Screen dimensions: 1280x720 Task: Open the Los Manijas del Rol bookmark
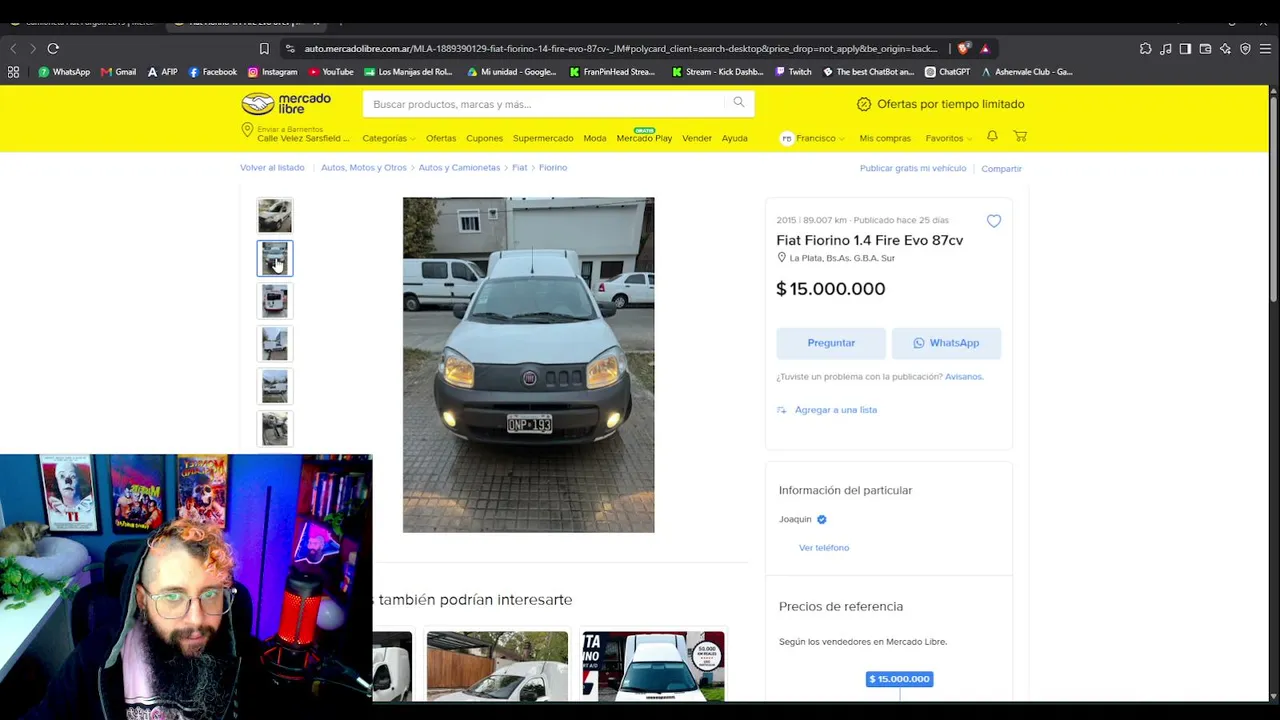(x=409, y=72)
